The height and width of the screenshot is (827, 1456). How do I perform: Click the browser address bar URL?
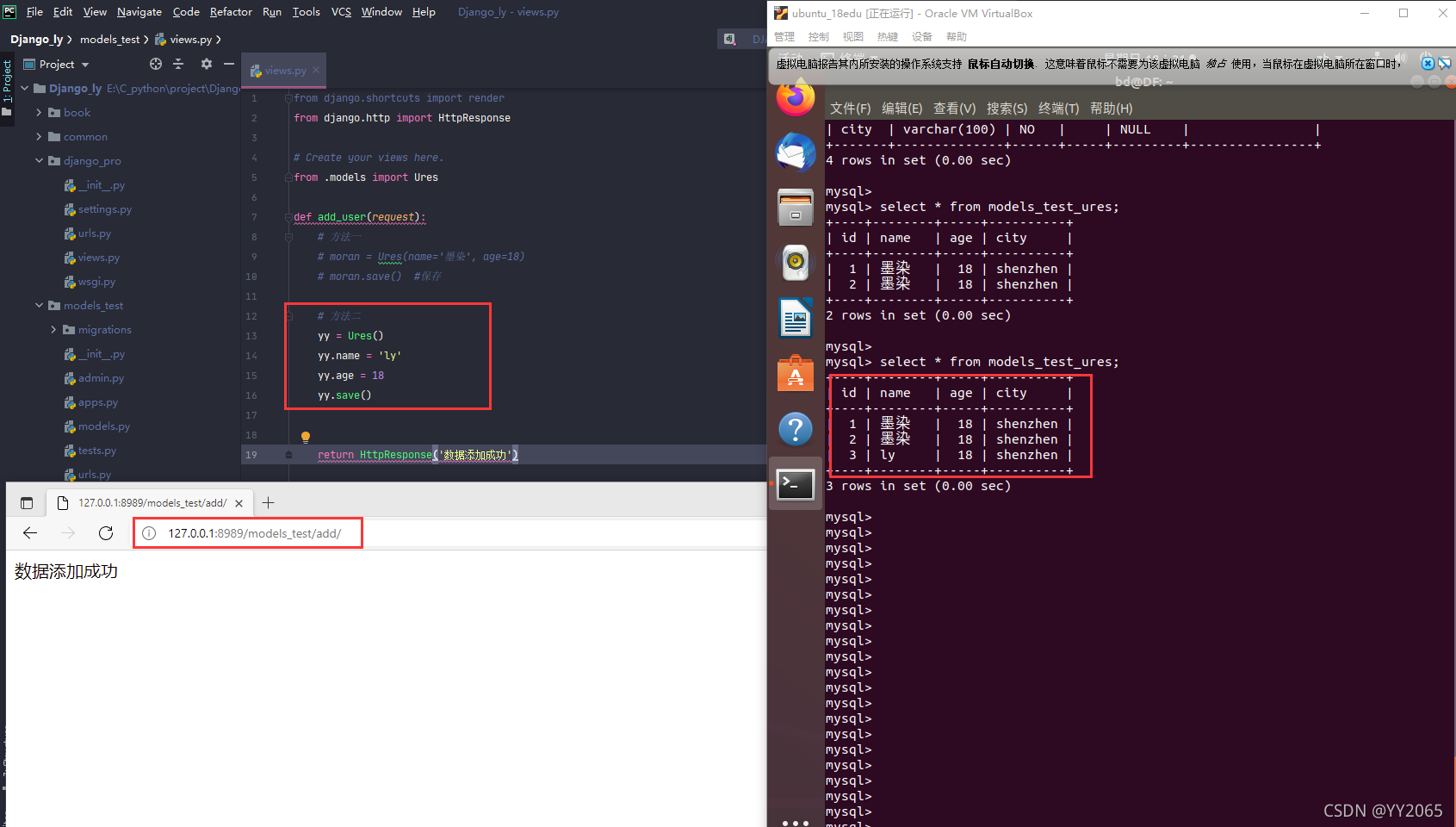click(254, 533)
